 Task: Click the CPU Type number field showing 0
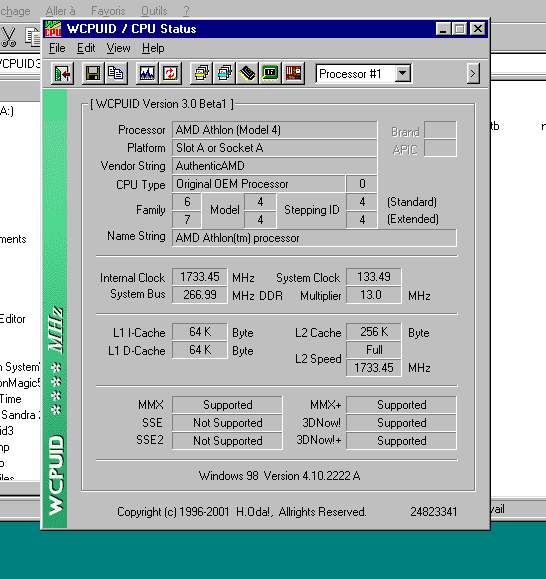(x=362, y=184)
